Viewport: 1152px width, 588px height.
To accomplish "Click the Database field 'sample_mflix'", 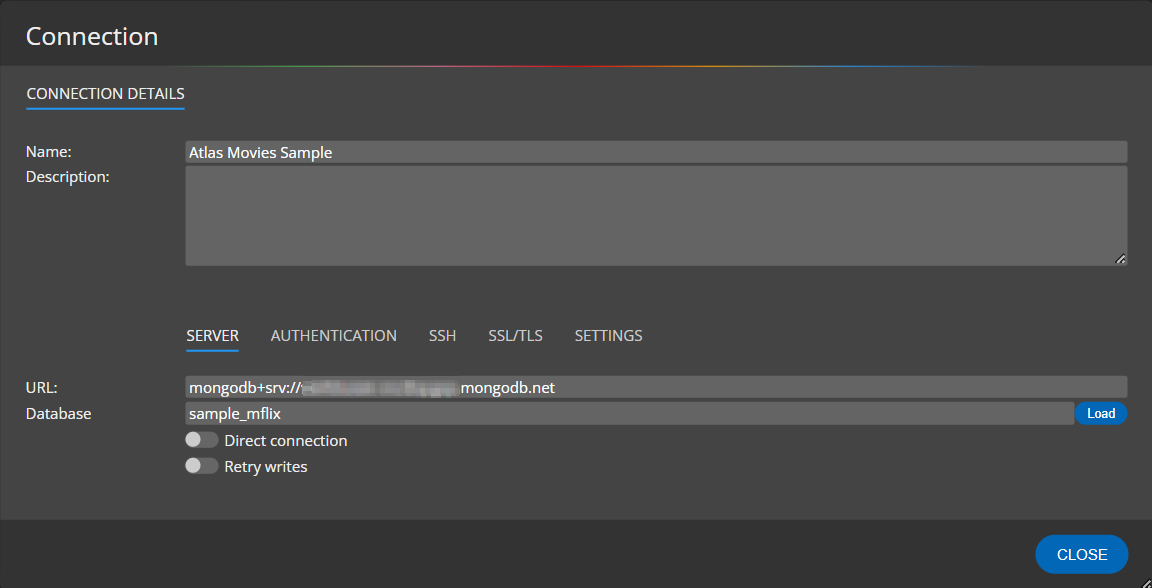I will pos(630,413).
